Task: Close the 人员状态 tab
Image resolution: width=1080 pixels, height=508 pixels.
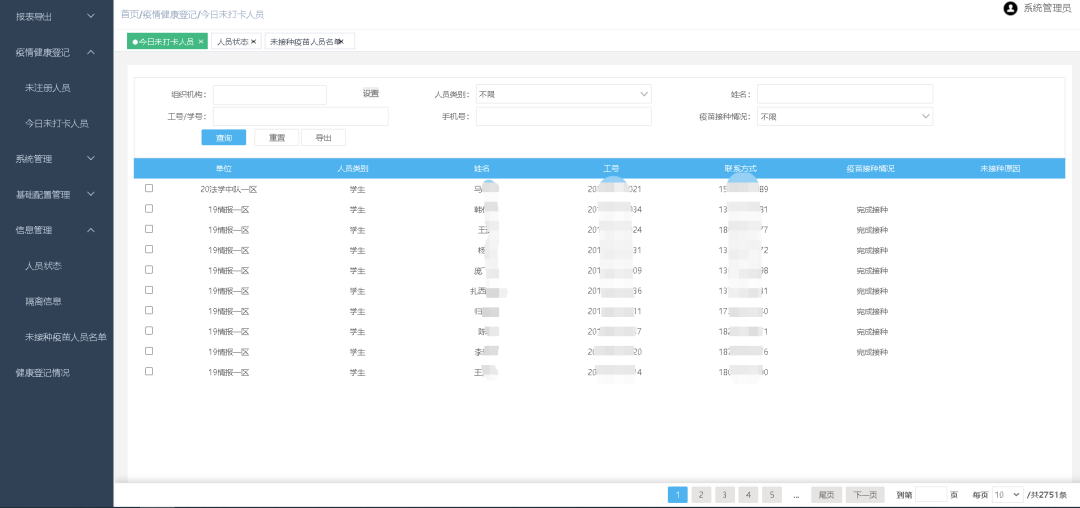Action: click(x=253, y=42)
